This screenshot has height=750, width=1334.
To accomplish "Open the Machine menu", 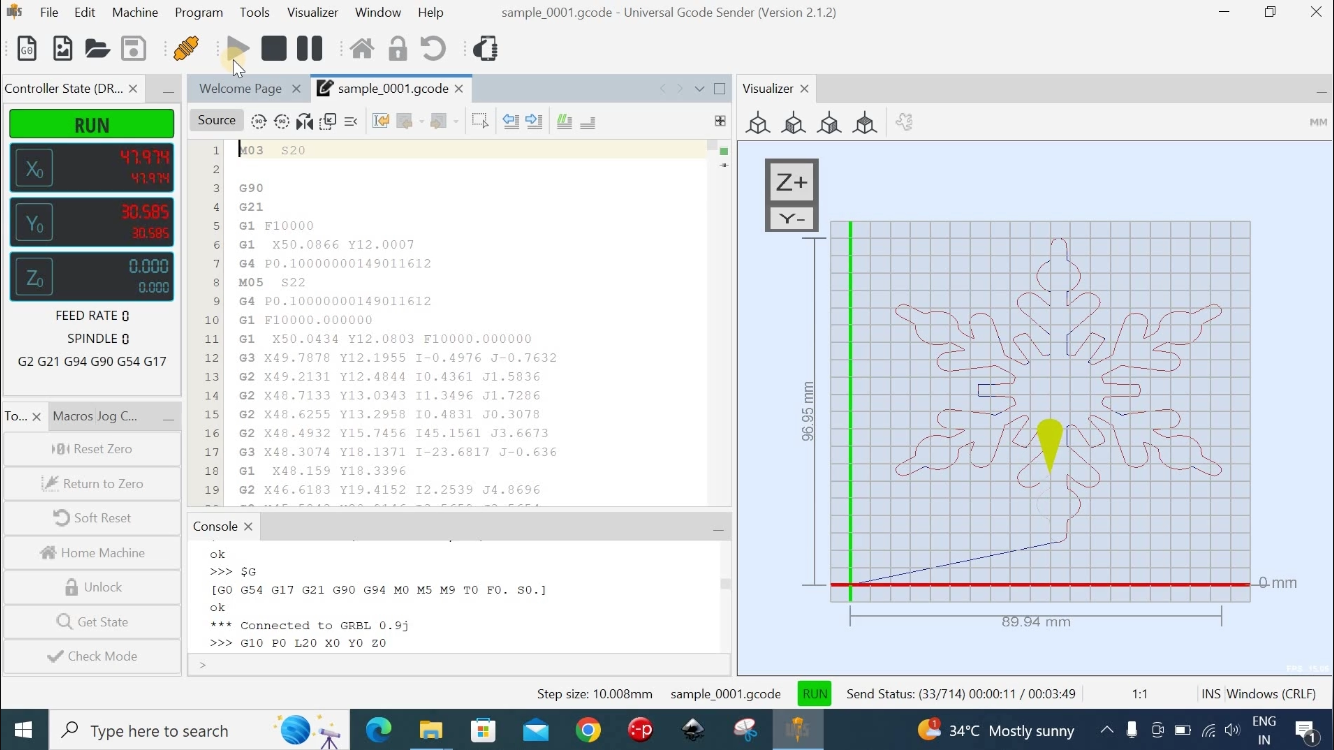I will tap(135, 12).
